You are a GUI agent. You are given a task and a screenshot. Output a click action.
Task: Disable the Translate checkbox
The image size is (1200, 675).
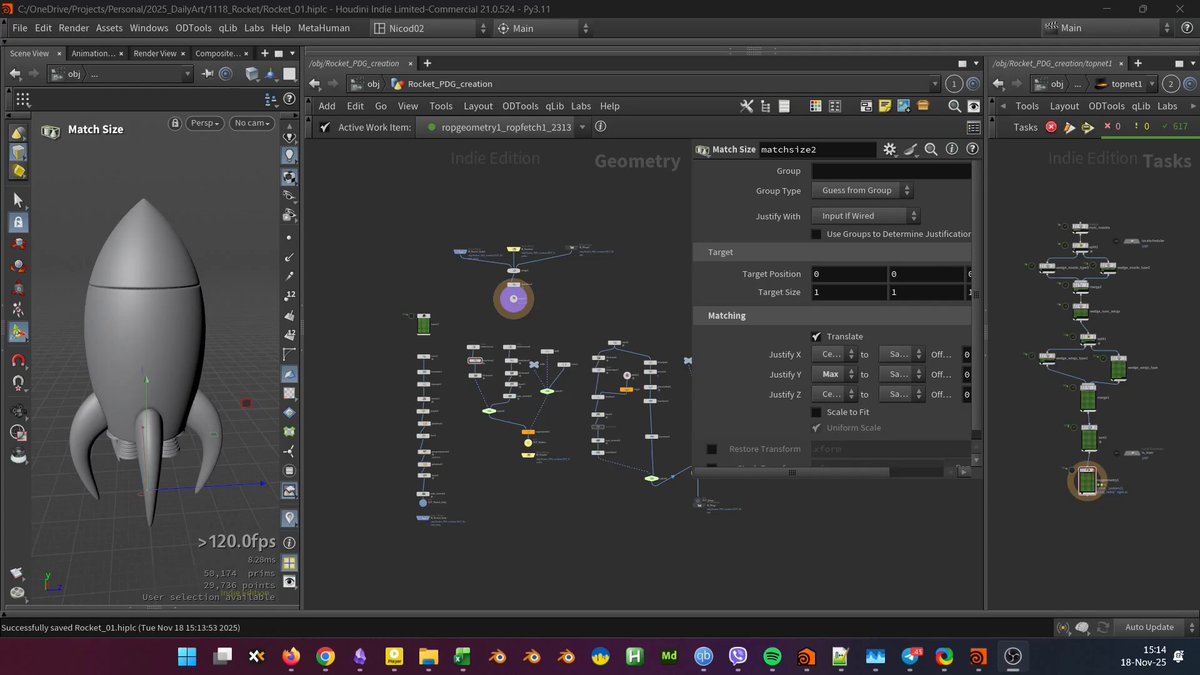click(x=817, y=336)
